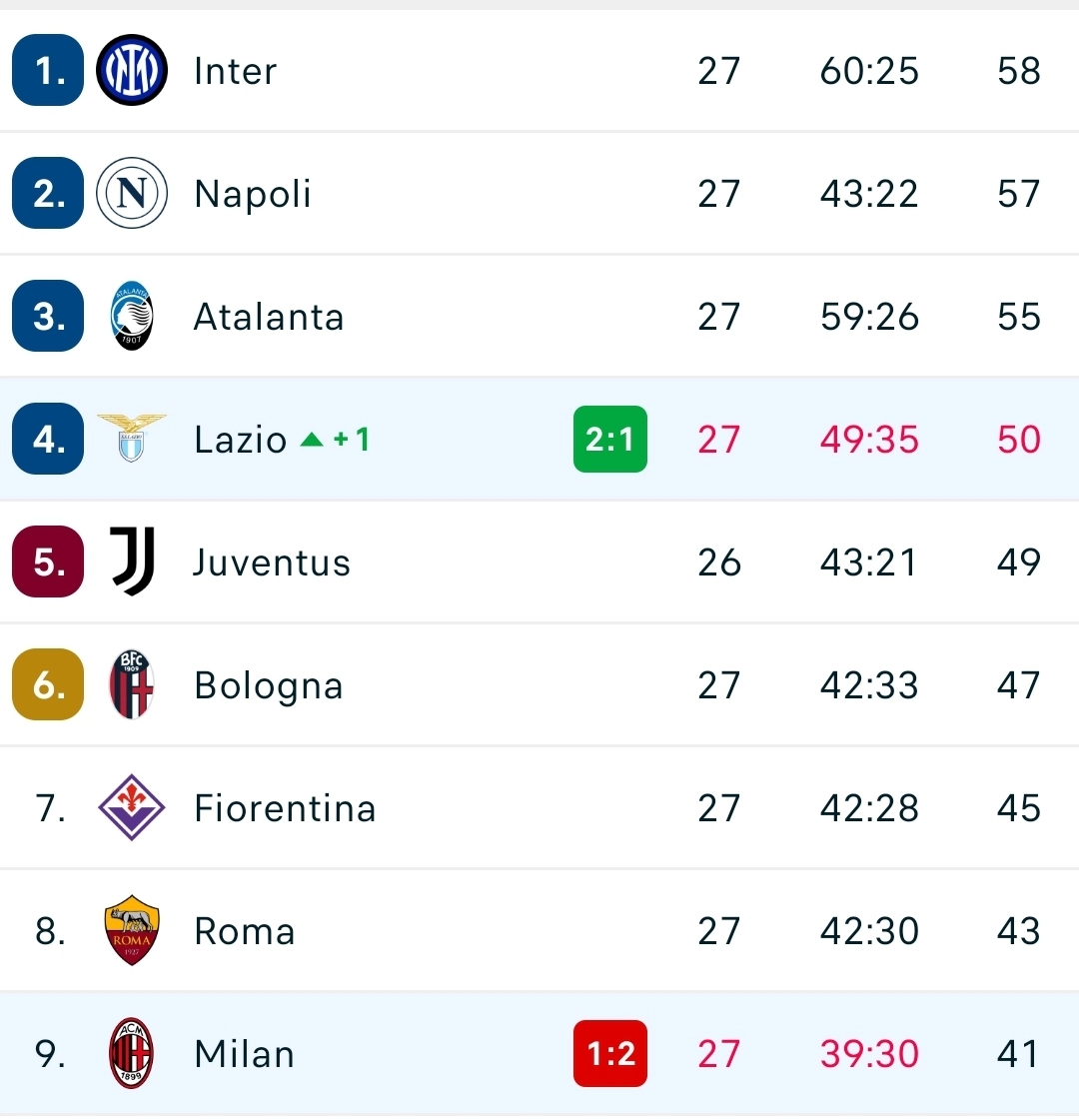1079x1120 pixels.
Task: Tap the Napoli club logo
Action: [x=132, y=193]
